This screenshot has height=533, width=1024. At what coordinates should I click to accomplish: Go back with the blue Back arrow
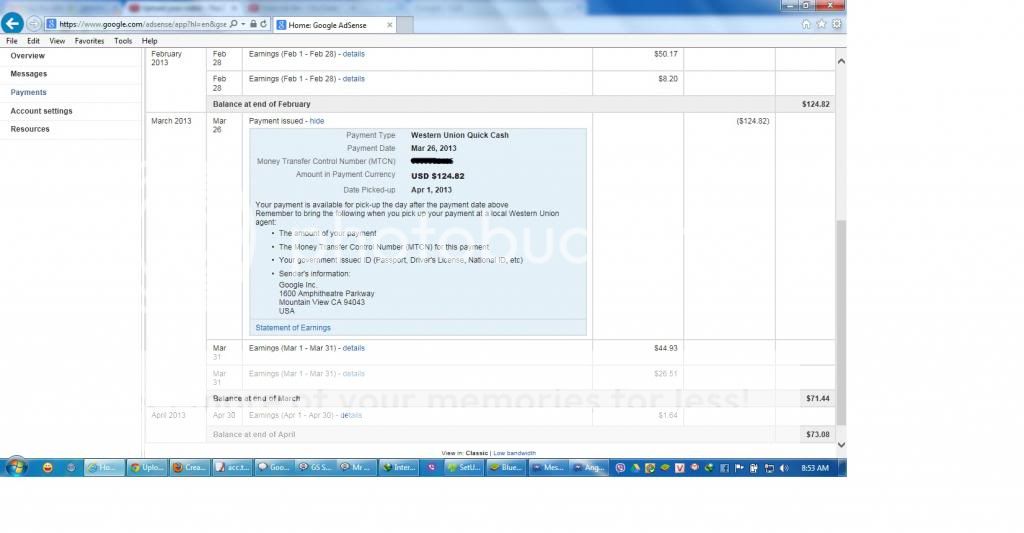click(12, 24)
